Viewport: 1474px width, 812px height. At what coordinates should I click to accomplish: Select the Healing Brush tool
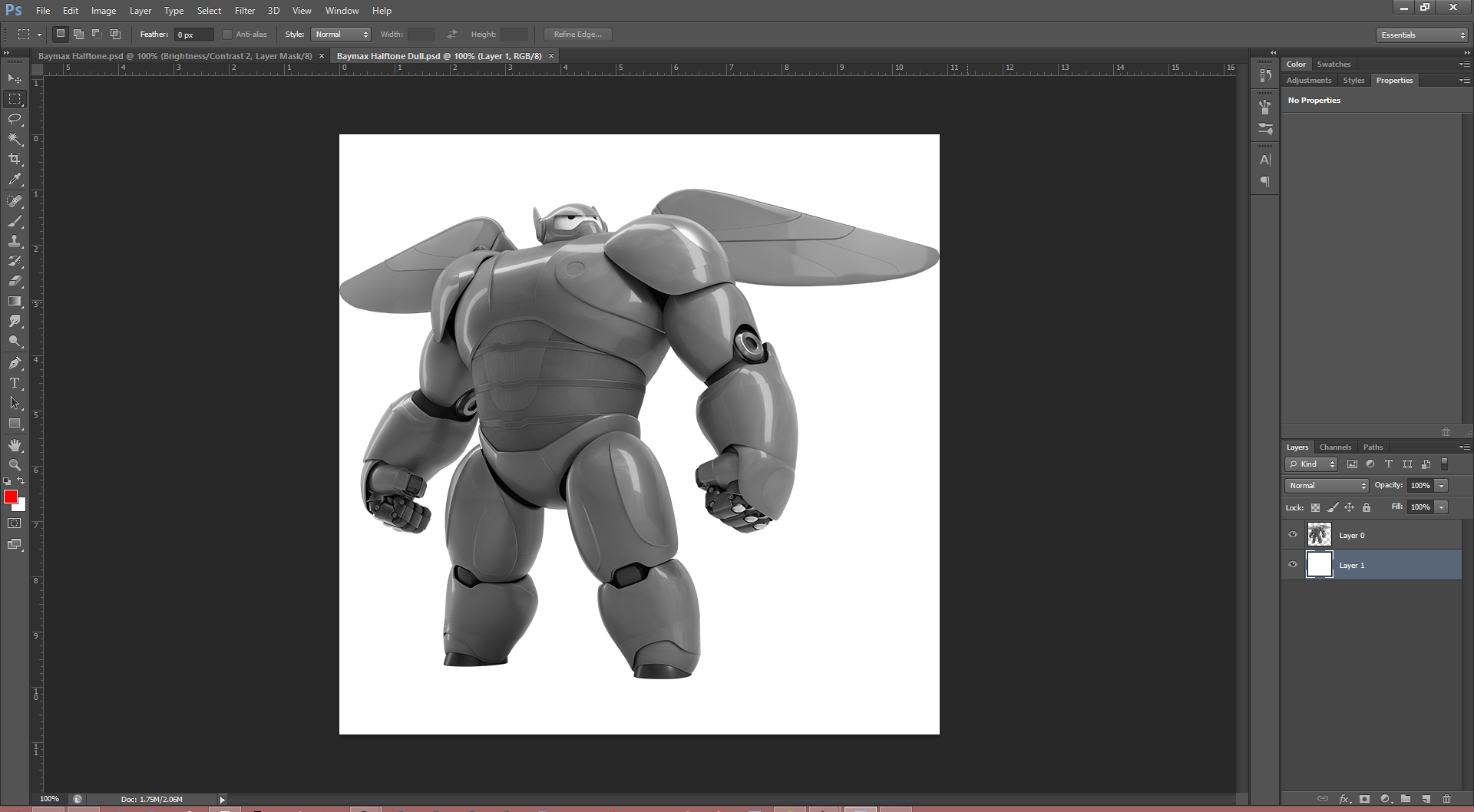pos(15,201)
